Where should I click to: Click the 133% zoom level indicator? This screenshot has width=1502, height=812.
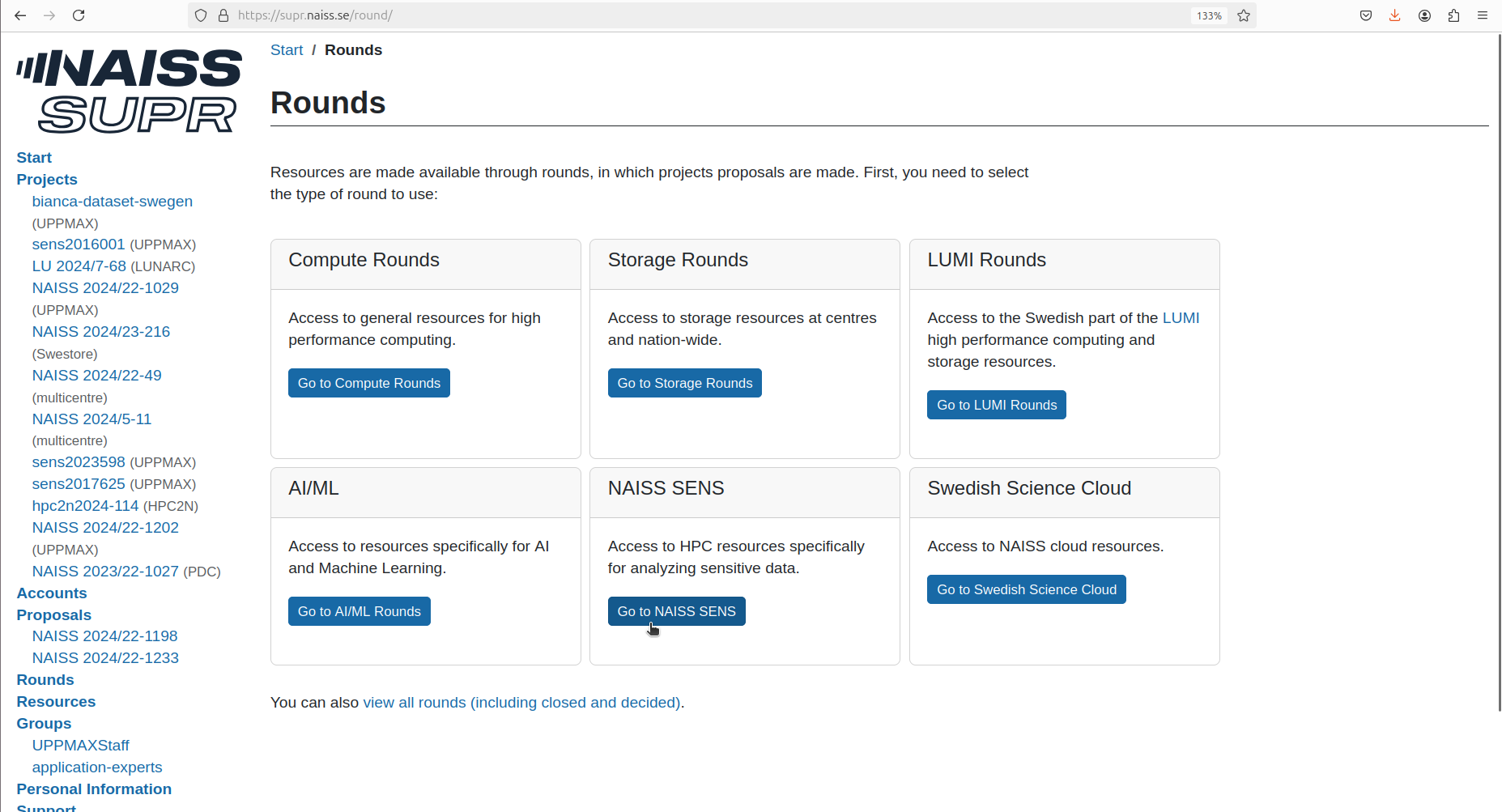click(1209, 15)
